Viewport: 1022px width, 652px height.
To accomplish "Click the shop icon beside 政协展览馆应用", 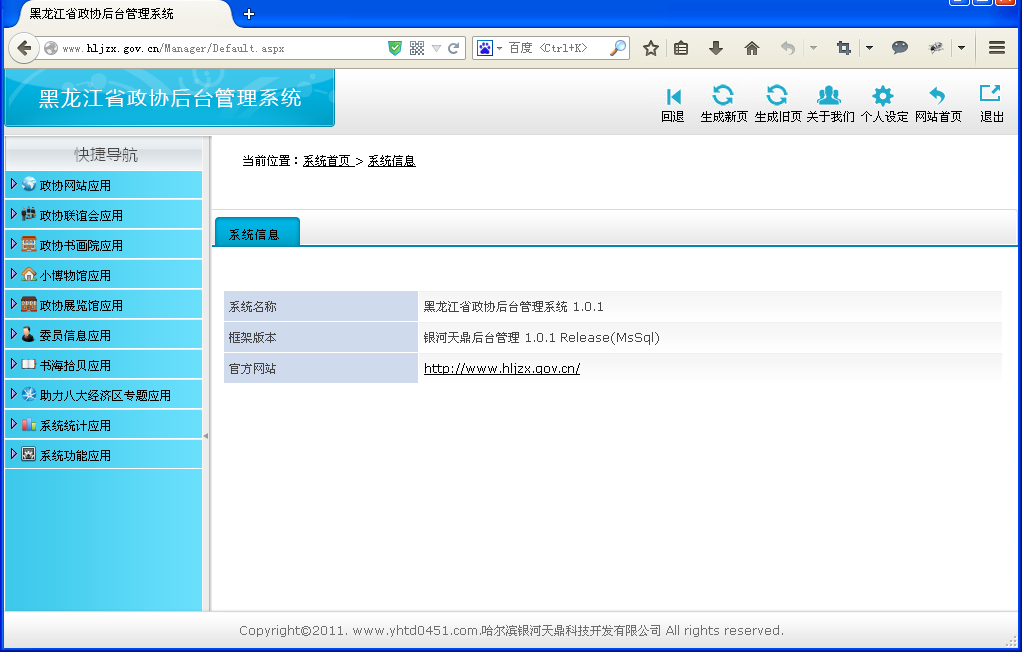I will [x=29, y=304].
